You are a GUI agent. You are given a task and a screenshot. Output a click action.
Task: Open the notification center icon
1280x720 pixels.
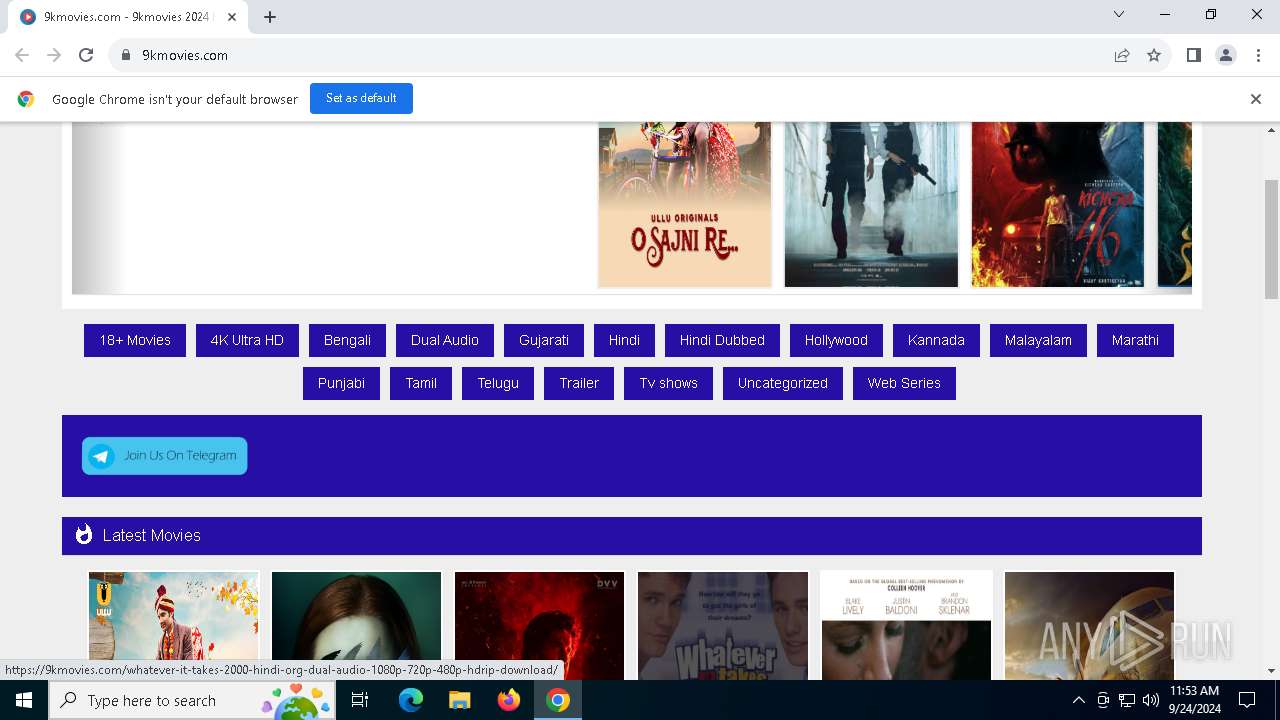click(1247, 700)
